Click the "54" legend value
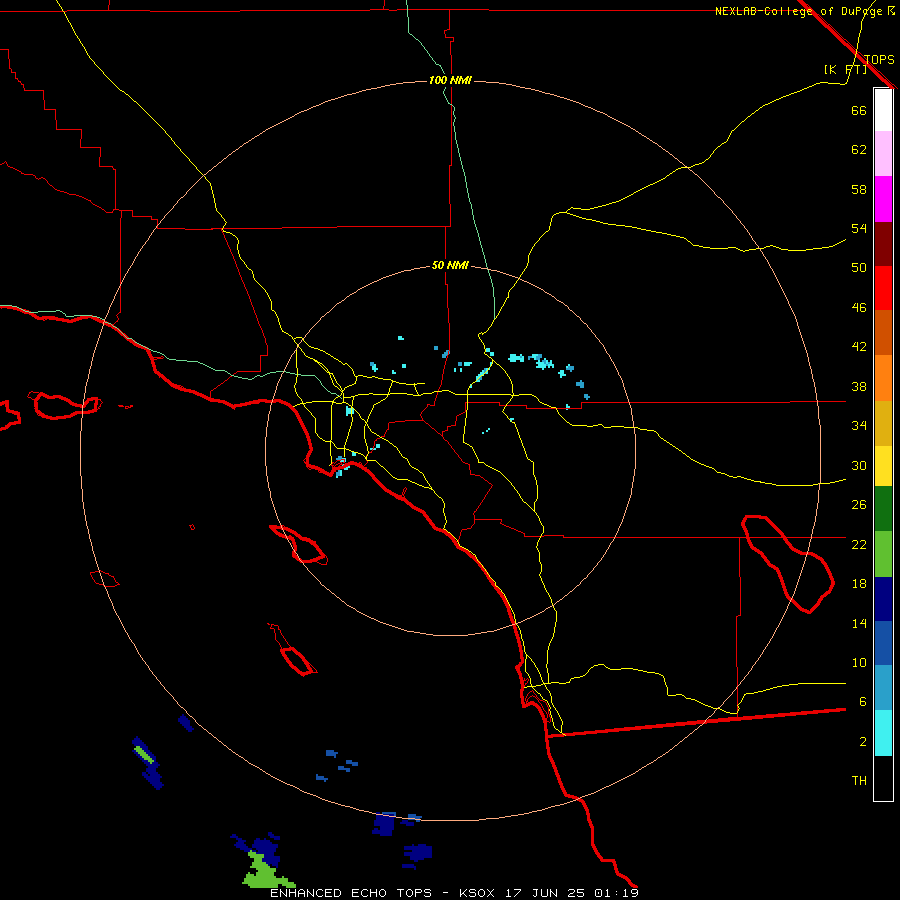900x900 pixels. click(x=859, y=228)
